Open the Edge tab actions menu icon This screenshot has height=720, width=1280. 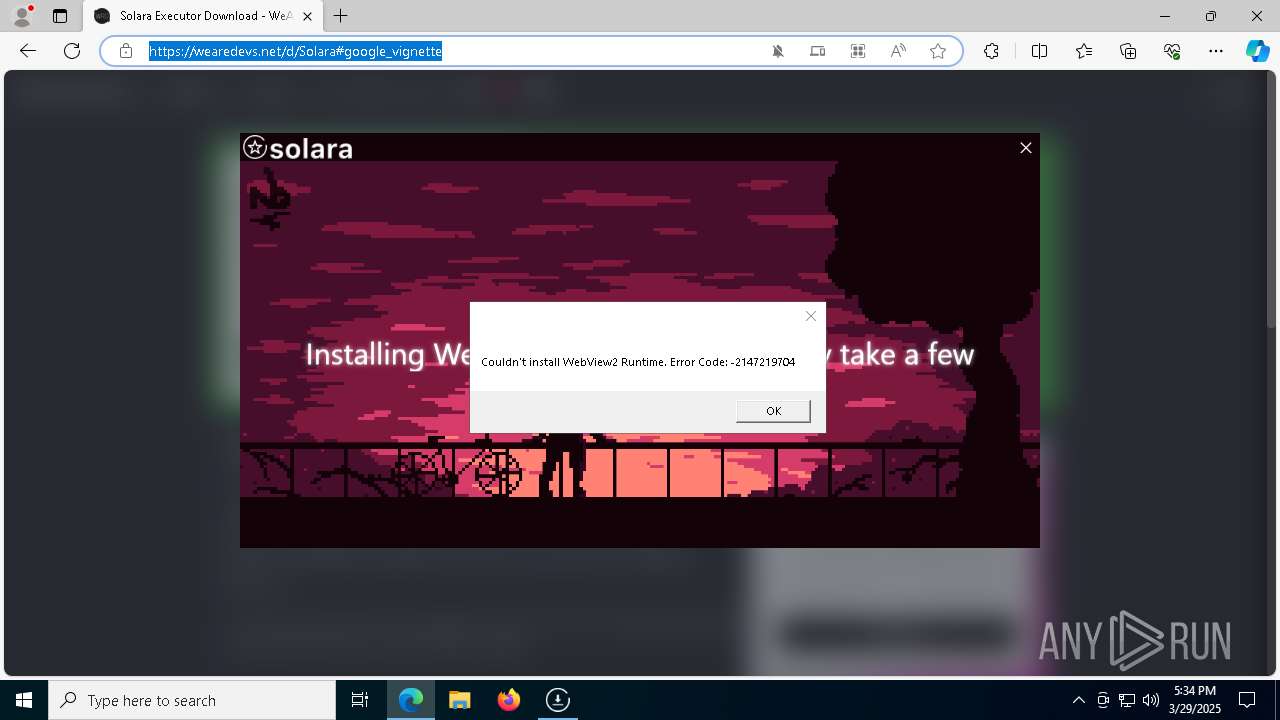click(60, 16)
